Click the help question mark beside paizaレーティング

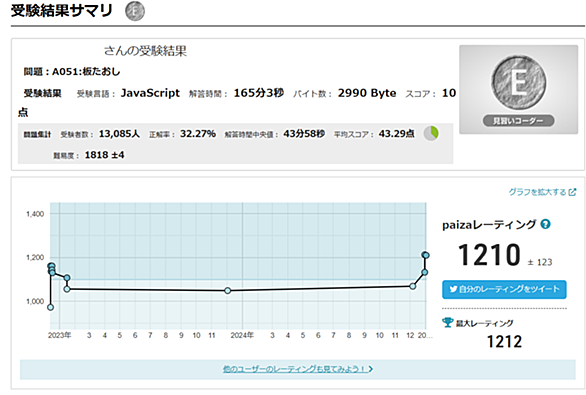[x=545, y=224]
